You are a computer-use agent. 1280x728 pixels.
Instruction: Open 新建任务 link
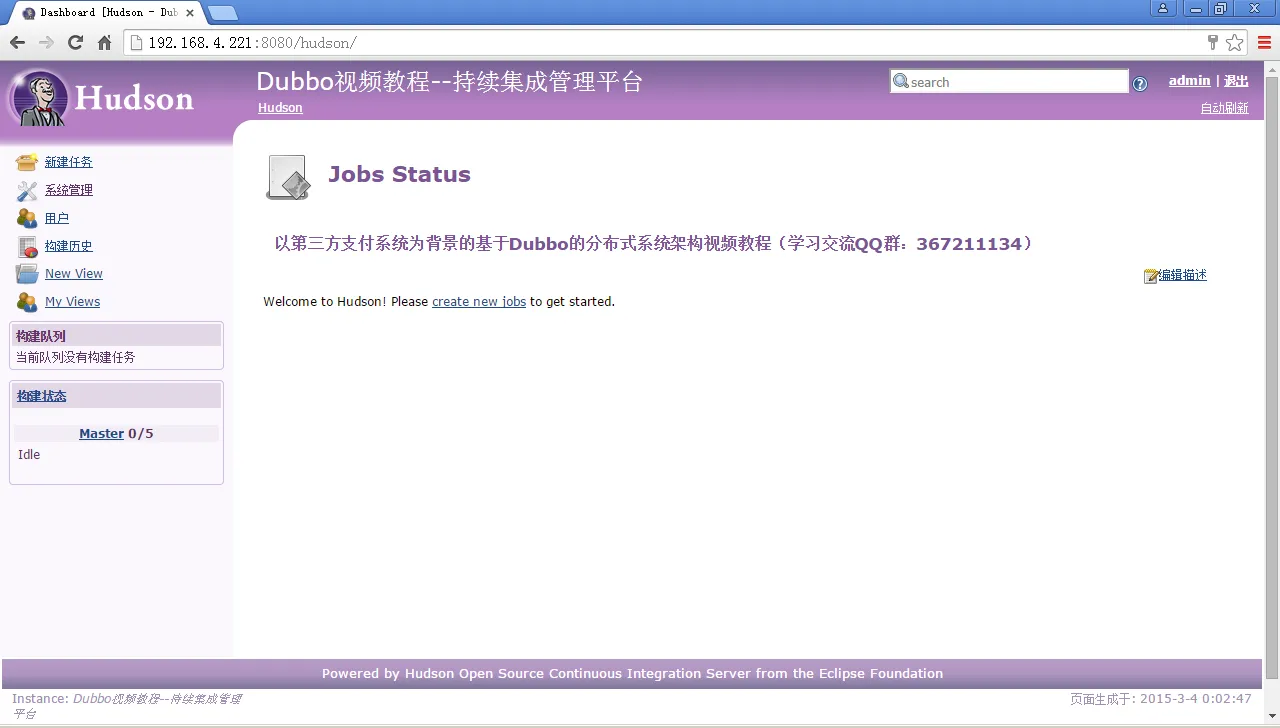pos(69,162)
